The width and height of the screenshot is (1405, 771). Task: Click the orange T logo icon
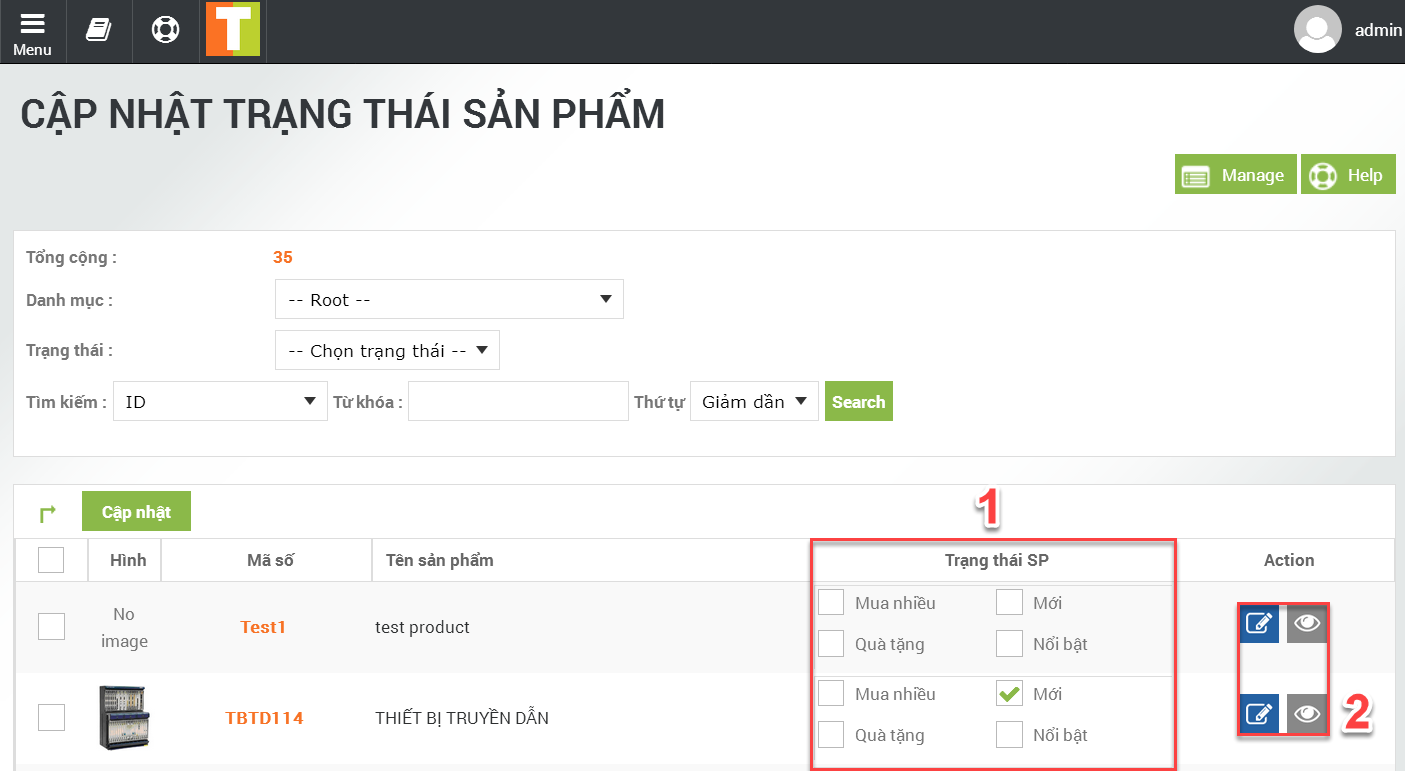pos(232,30)
